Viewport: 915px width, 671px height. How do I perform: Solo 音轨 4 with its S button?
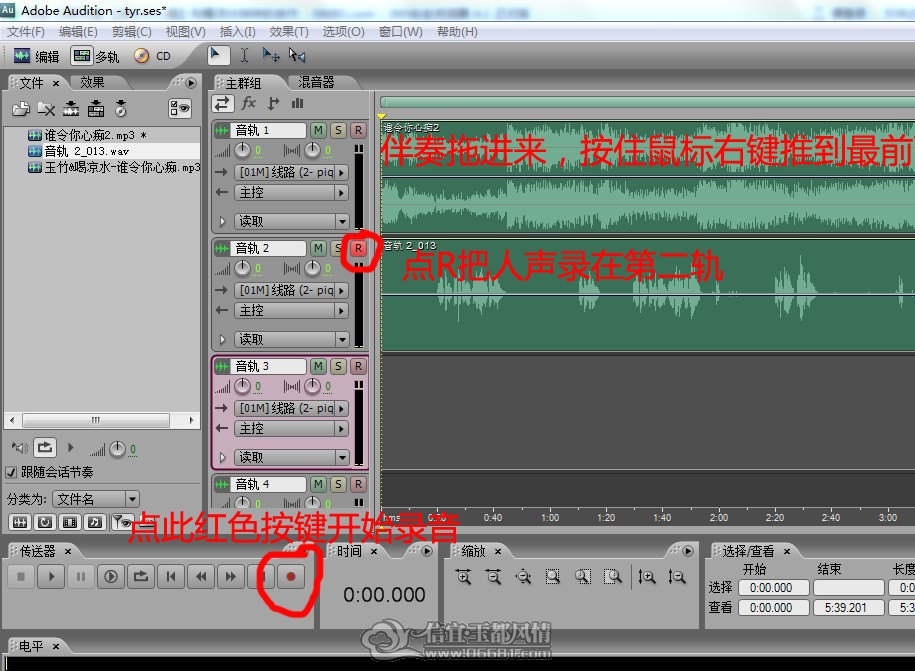pyautogui.click(x=338, y=484)
